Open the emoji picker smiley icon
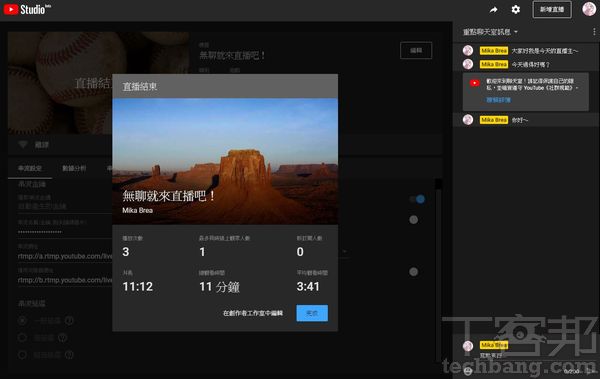This screenshot has height=379, width=600. (468, 371)
